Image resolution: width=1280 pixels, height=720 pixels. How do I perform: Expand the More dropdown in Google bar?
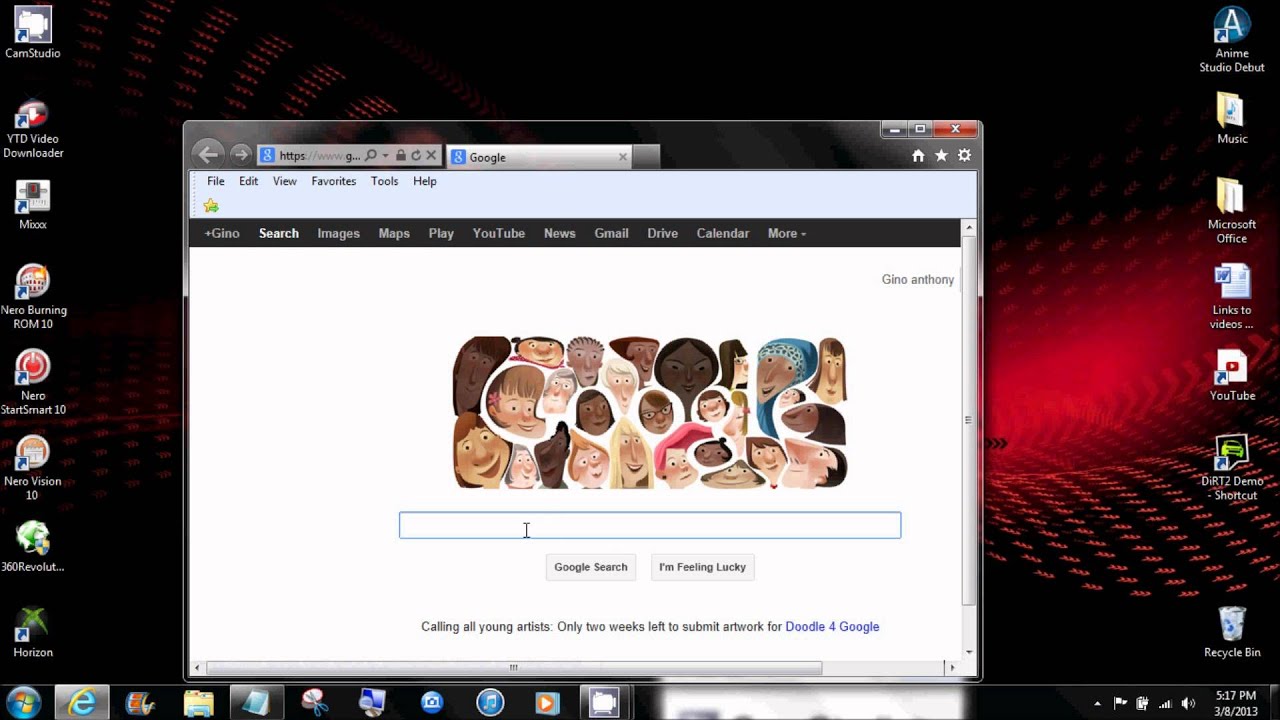click(786, 233)
